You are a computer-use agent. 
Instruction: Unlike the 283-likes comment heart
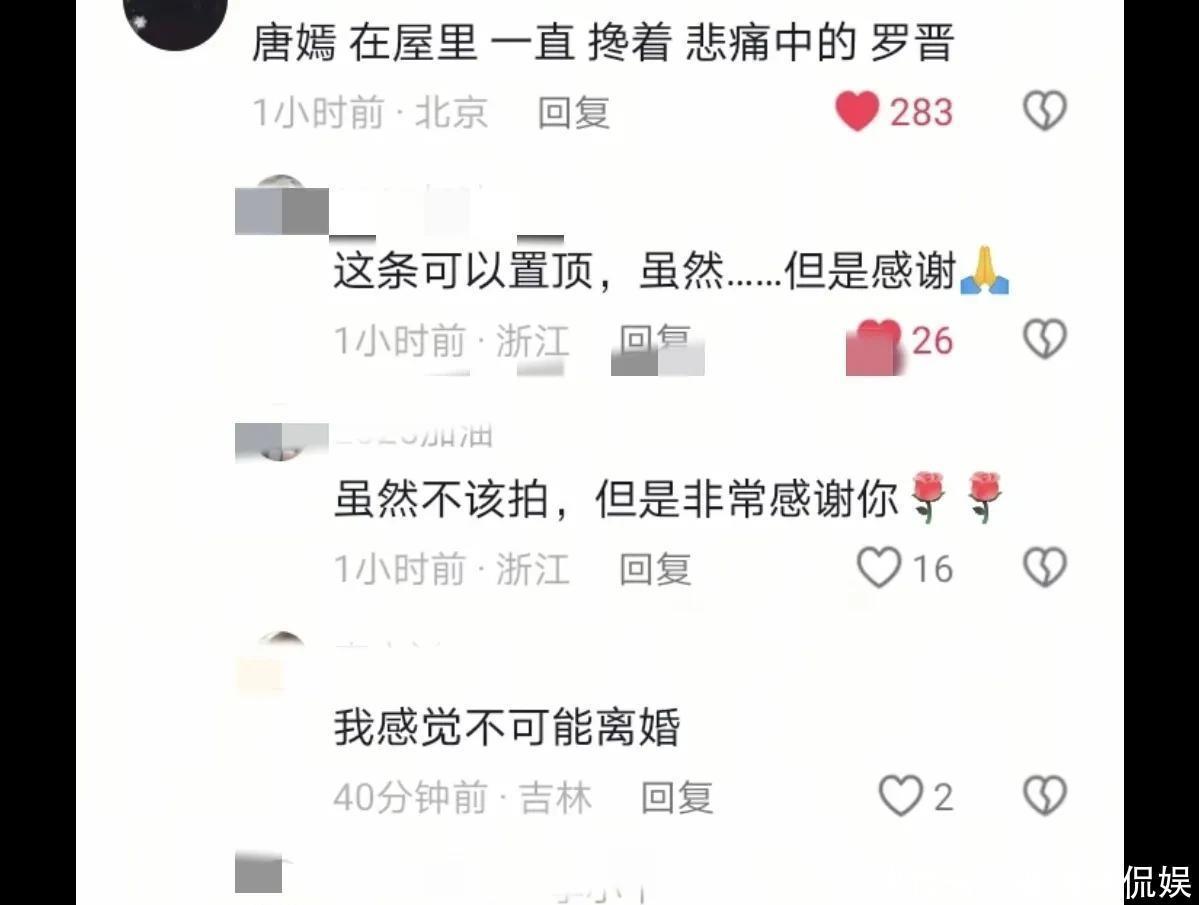856,112
